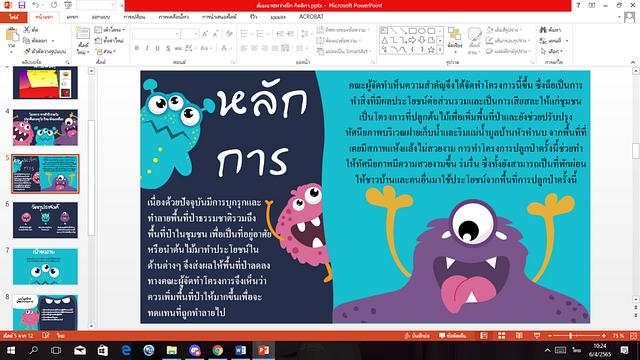640x360 pixels.
Task: Toggle Italic formatting
Action: pyautogui.click(x=147, y=48)
